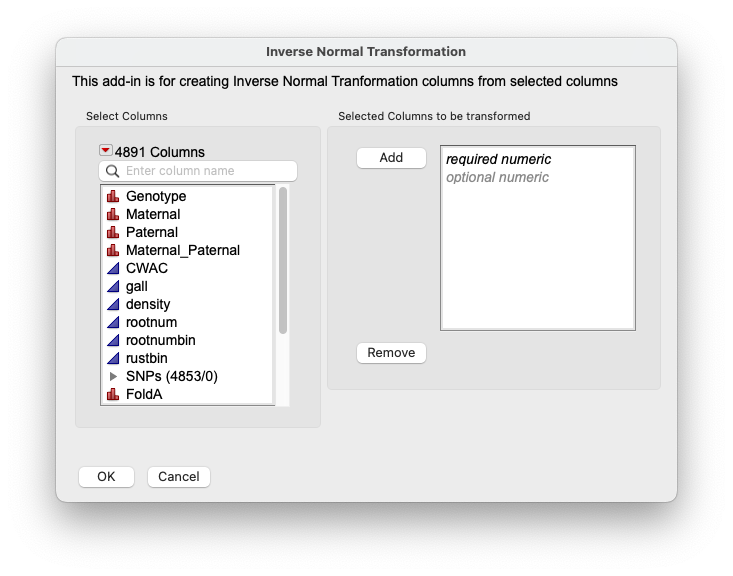Click the nominal icon beside Maternal
This screenshot has height=576, width=733.
[x=113, y=214]
